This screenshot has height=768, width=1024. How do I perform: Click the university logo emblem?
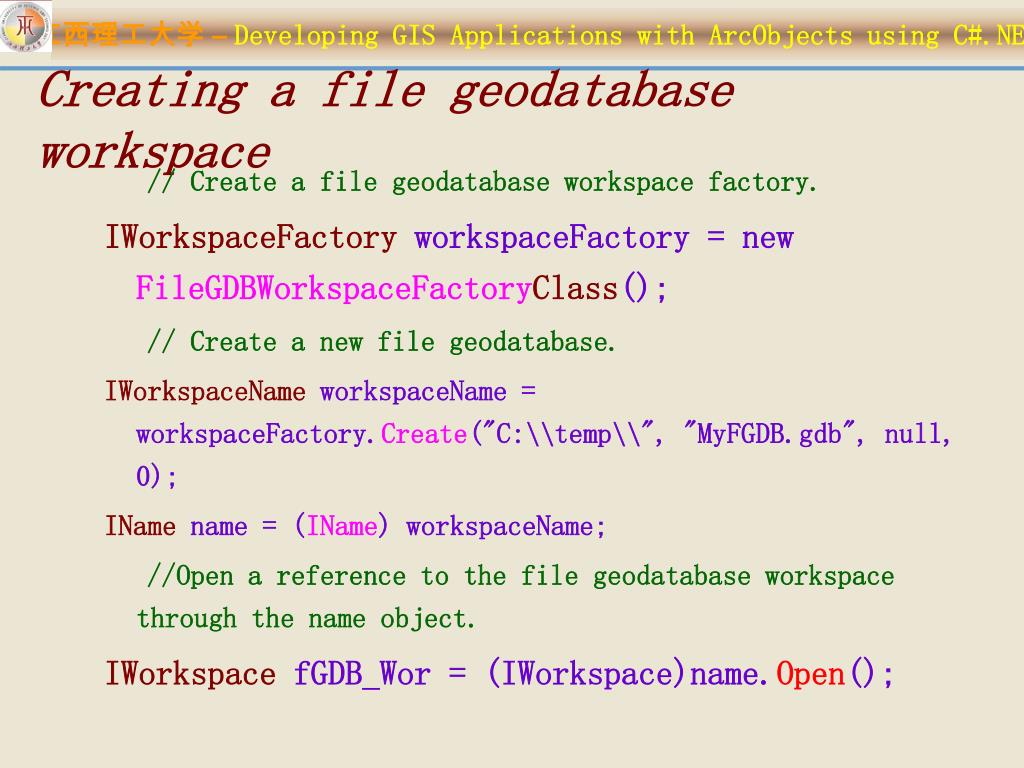[x=25, y=27]
